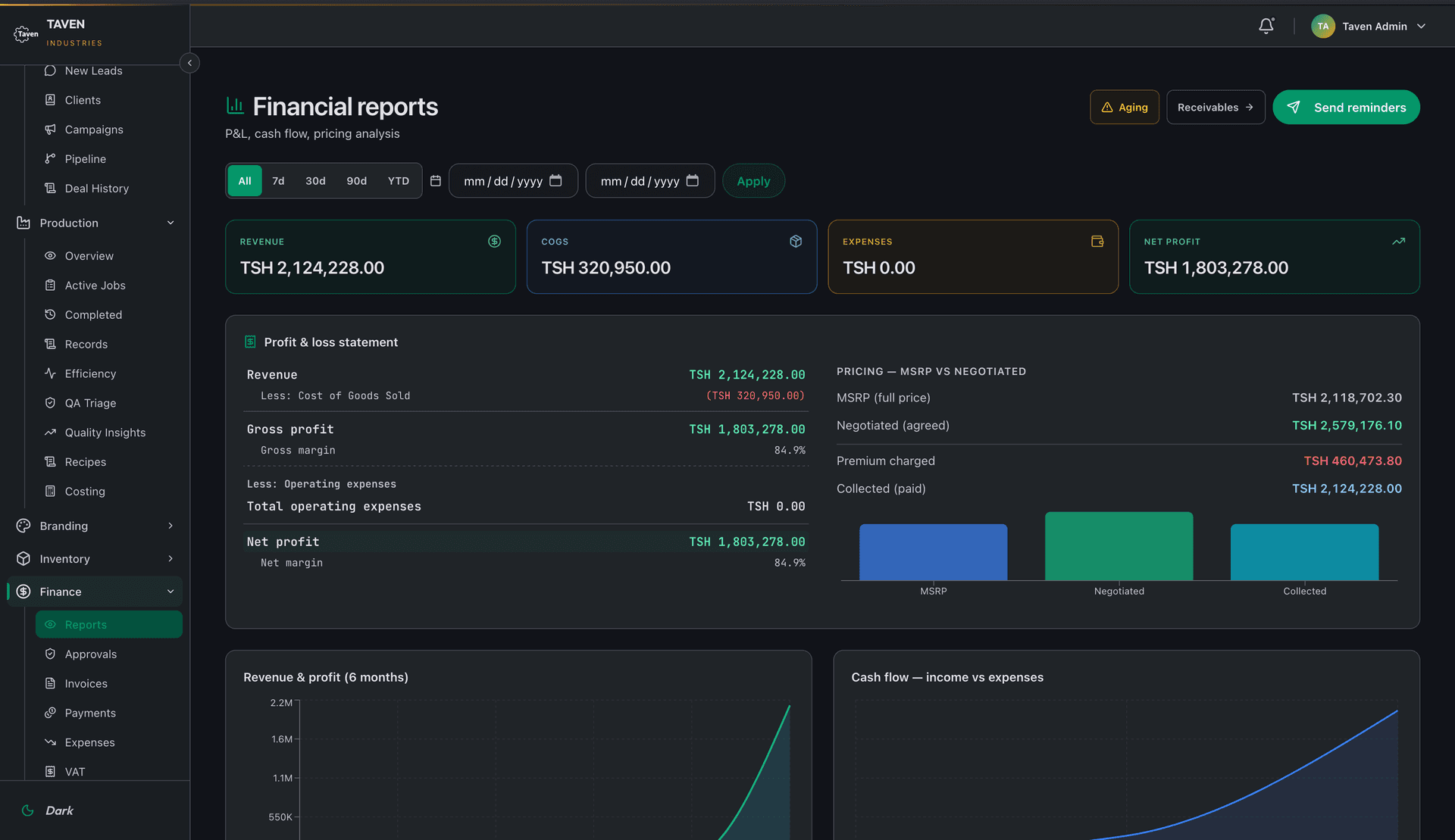Click the sidebar collapse arrow button
This screenshot has height=840, width=1455.
(189, 63)
